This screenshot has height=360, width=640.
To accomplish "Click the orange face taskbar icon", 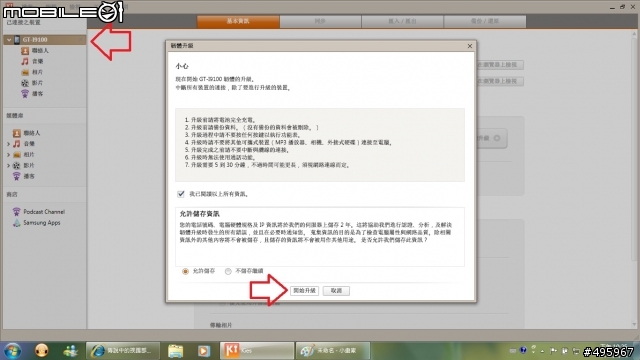I will click(x=41, y=351).
